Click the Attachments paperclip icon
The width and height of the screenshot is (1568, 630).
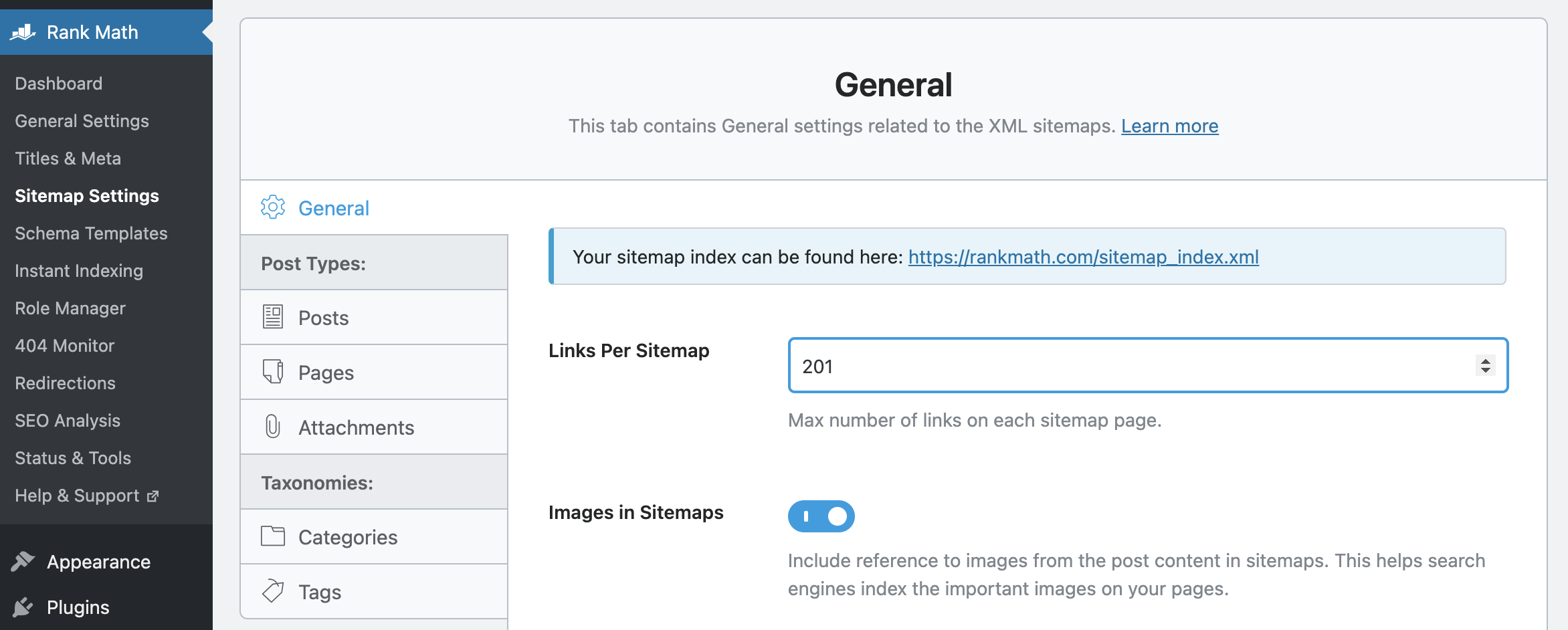click(273, 427)
